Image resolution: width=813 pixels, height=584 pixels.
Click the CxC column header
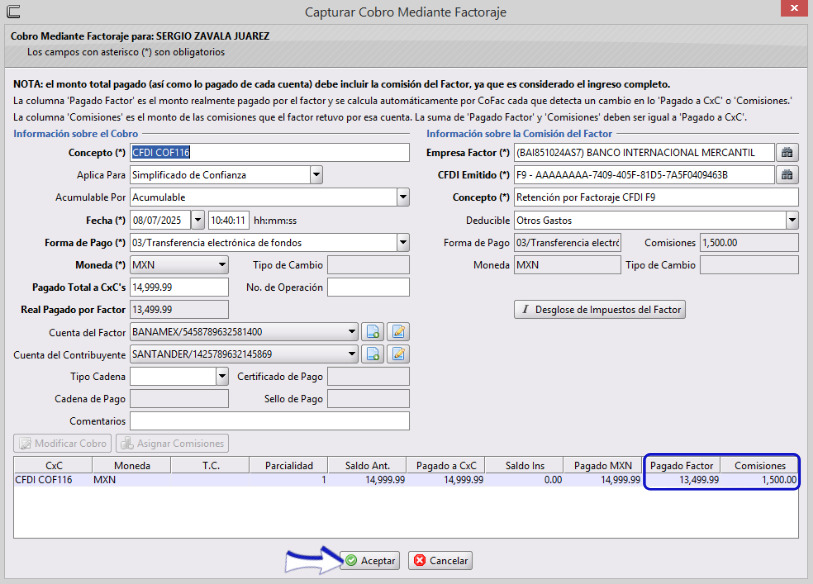pyautogui.click(x=53, y=465)
